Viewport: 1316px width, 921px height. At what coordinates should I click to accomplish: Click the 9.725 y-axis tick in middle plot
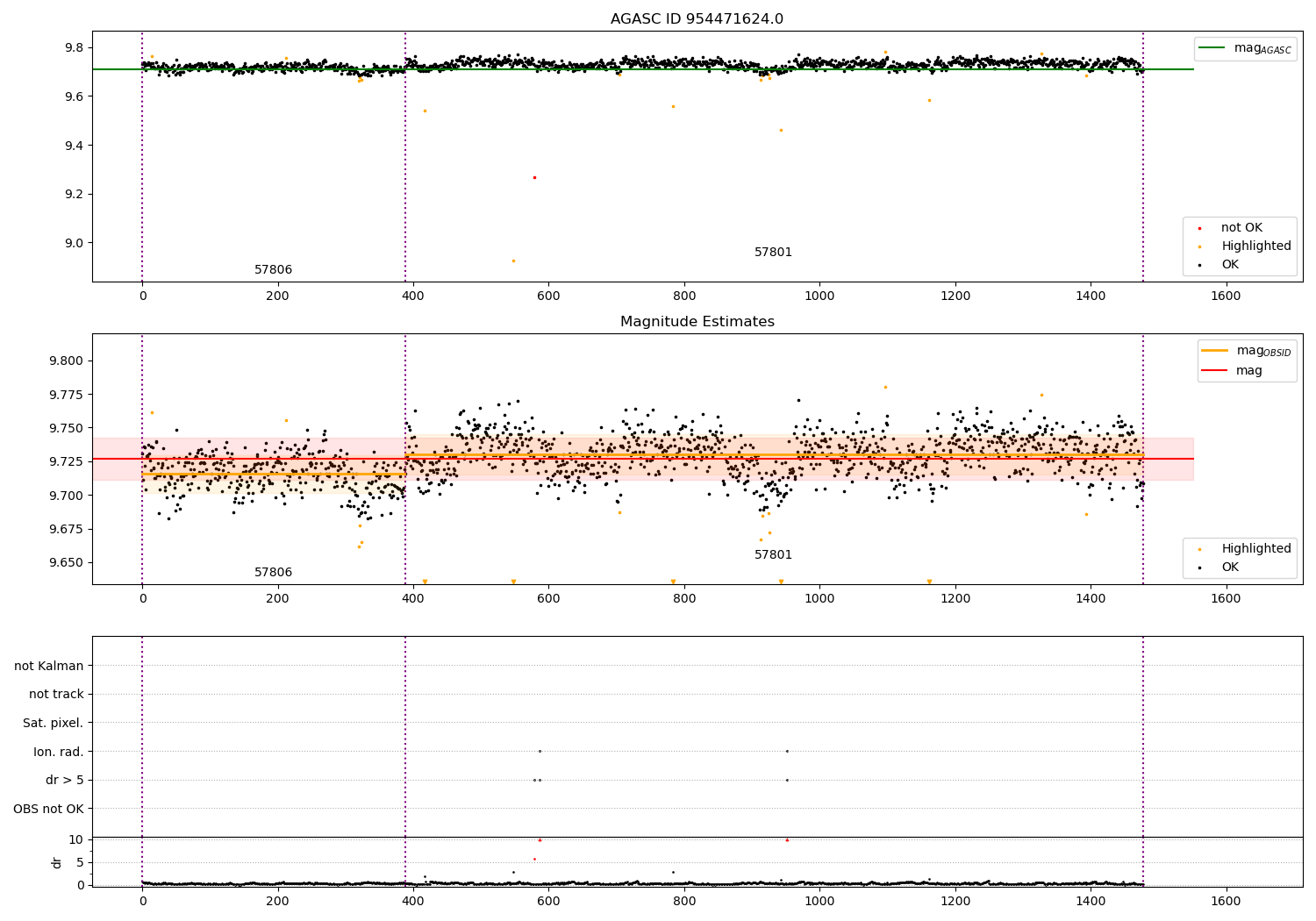[x=67, y=462]
